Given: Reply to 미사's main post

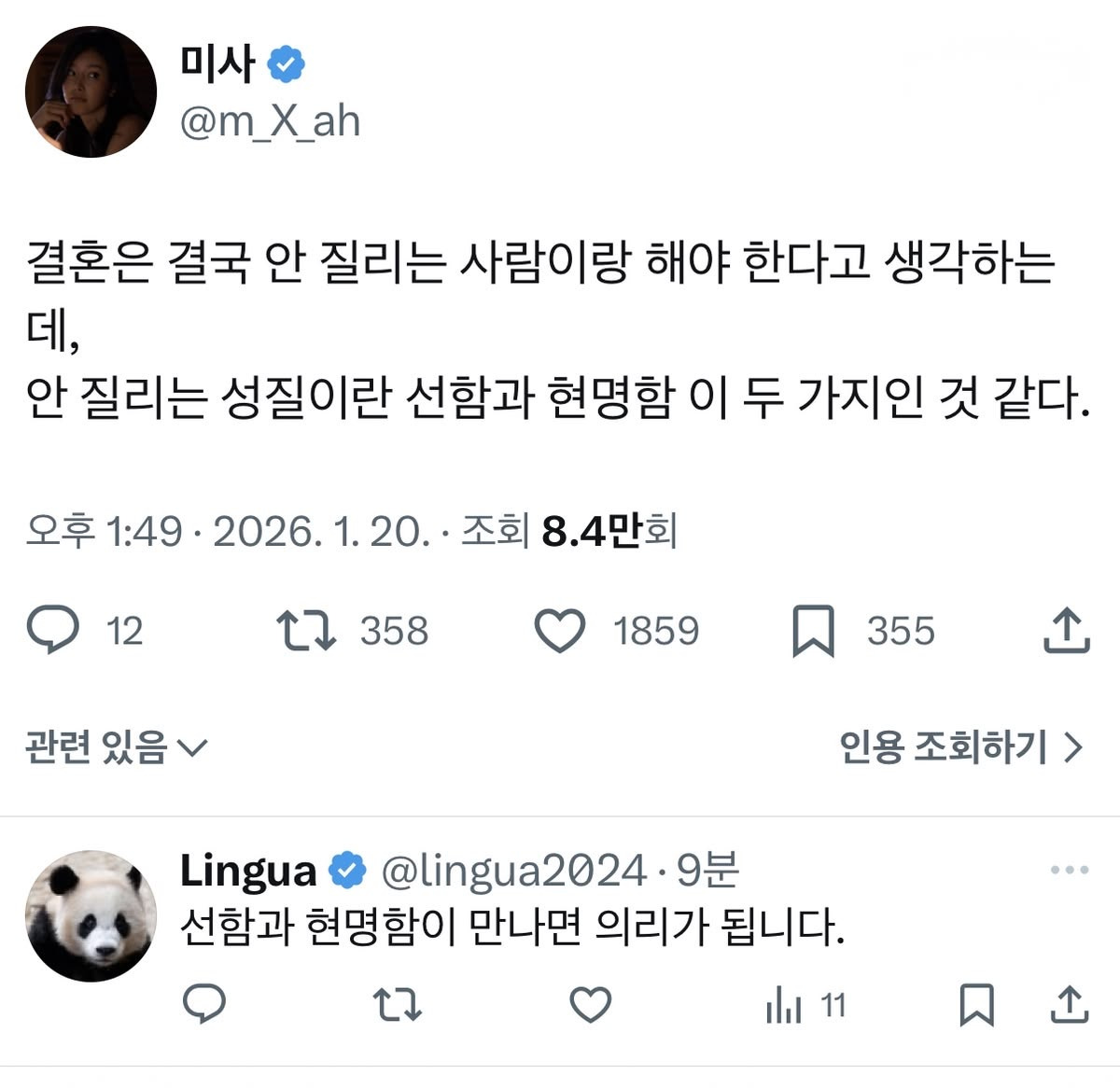Looking at the screenshot, I should (x=53, y=631).
